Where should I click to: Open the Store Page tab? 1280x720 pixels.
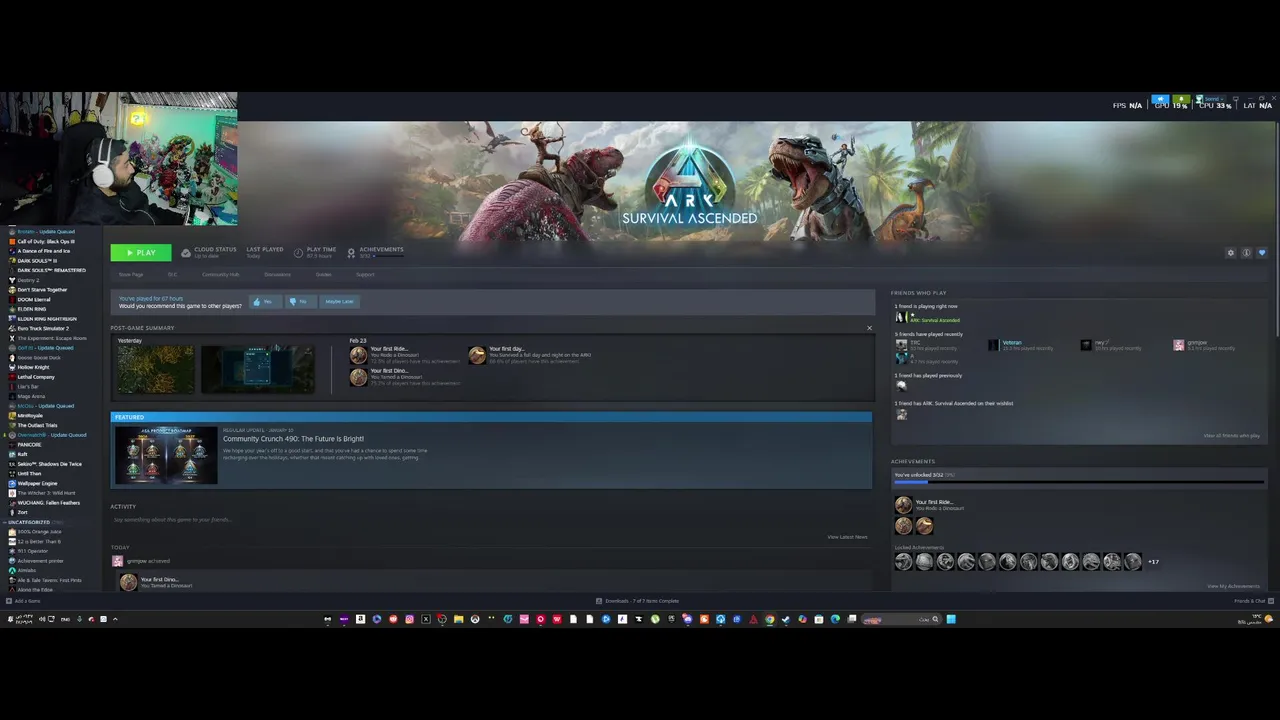tap(131, 274)
